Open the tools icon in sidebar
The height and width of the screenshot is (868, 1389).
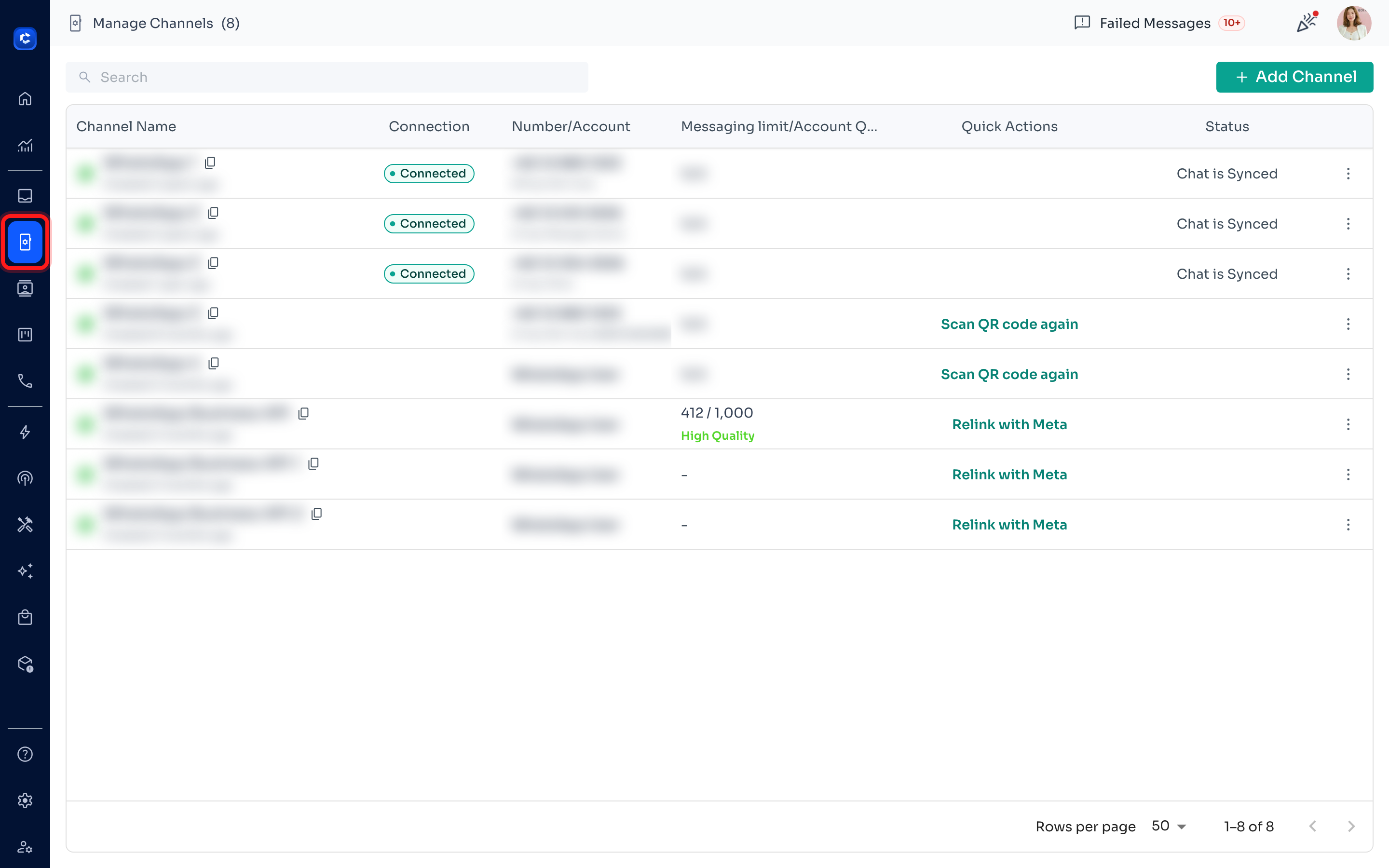(x=25, y=525)
